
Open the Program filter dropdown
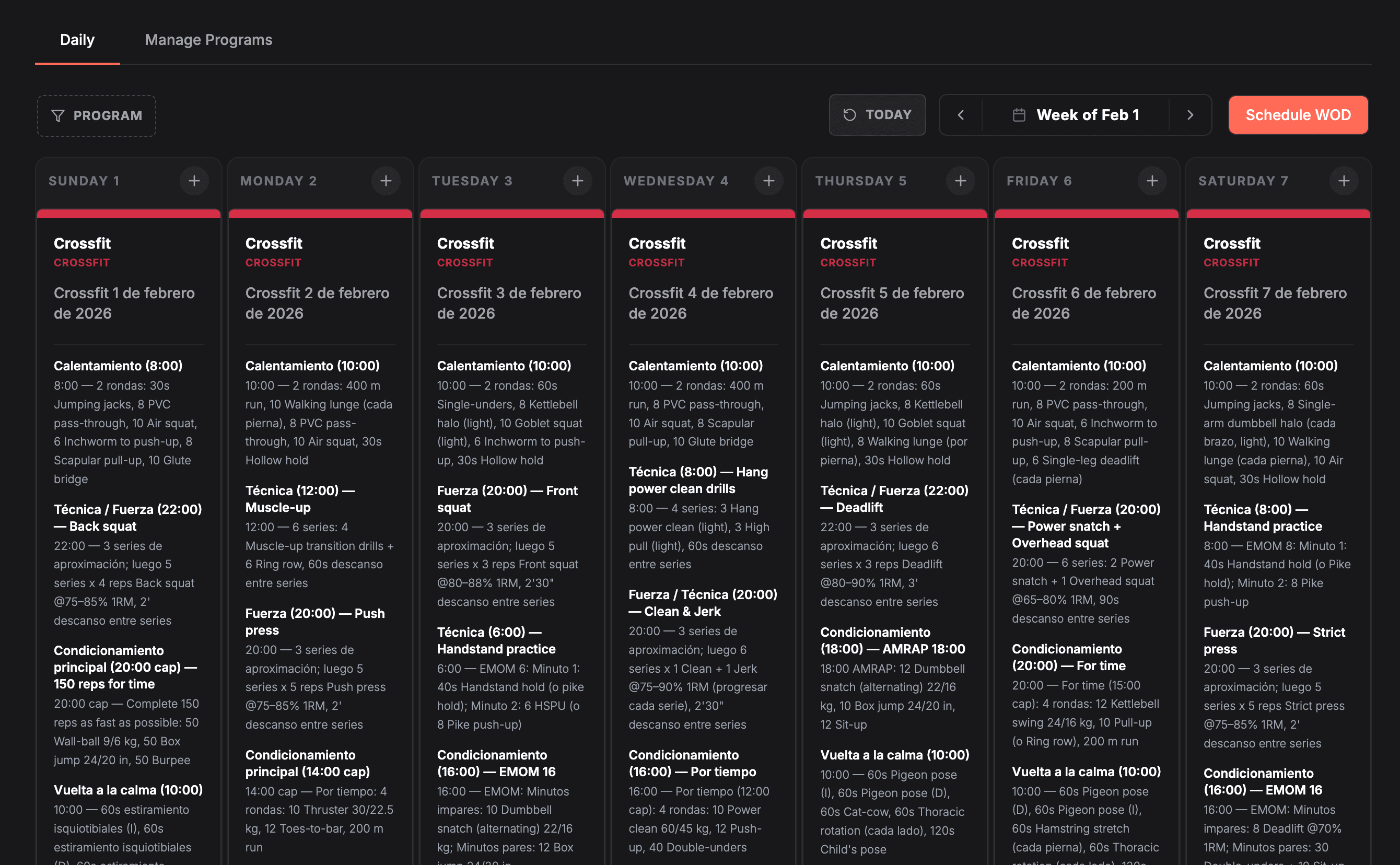(x=97, y=115)
